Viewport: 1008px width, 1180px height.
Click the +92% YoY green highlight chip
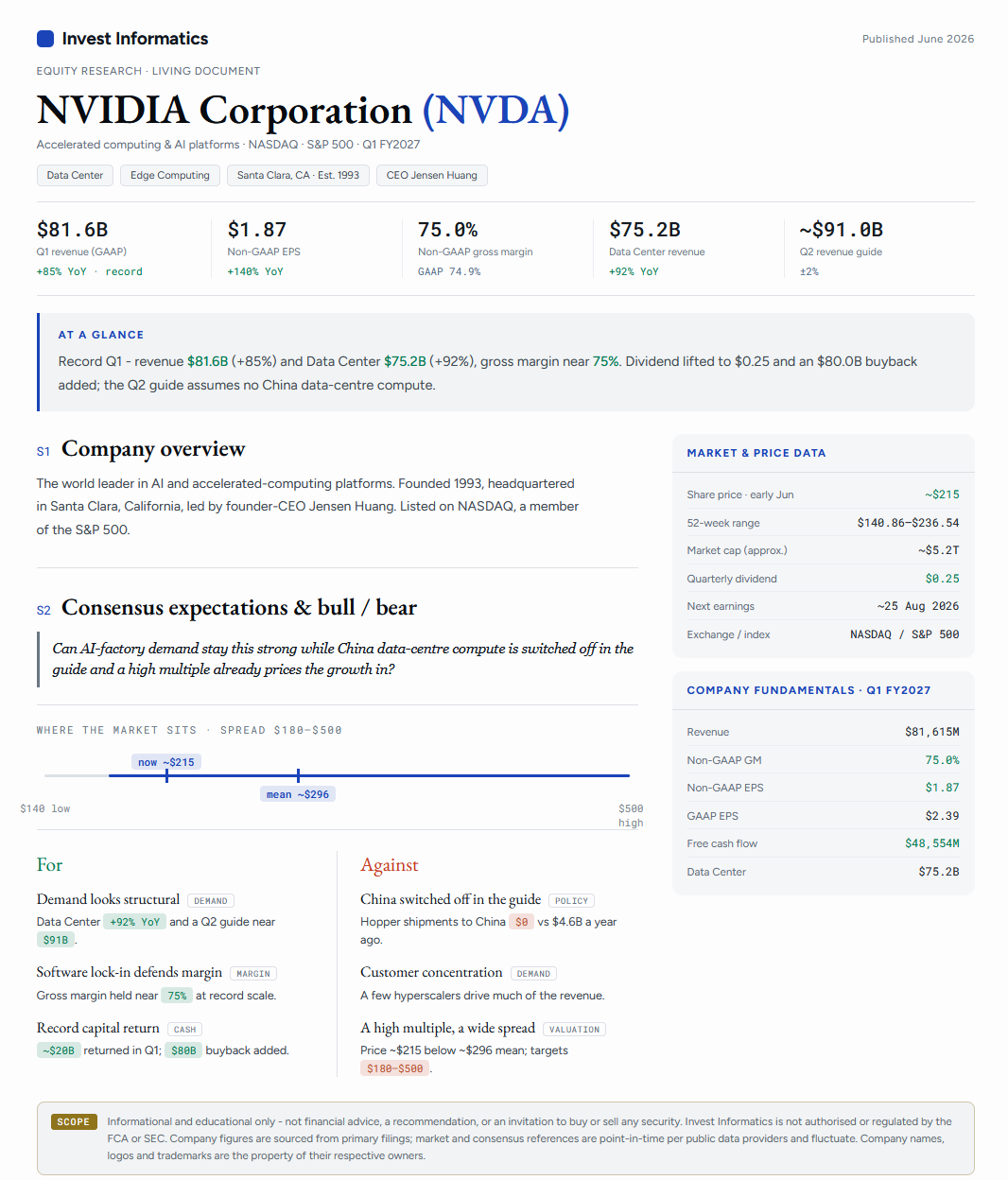(134, 922)
